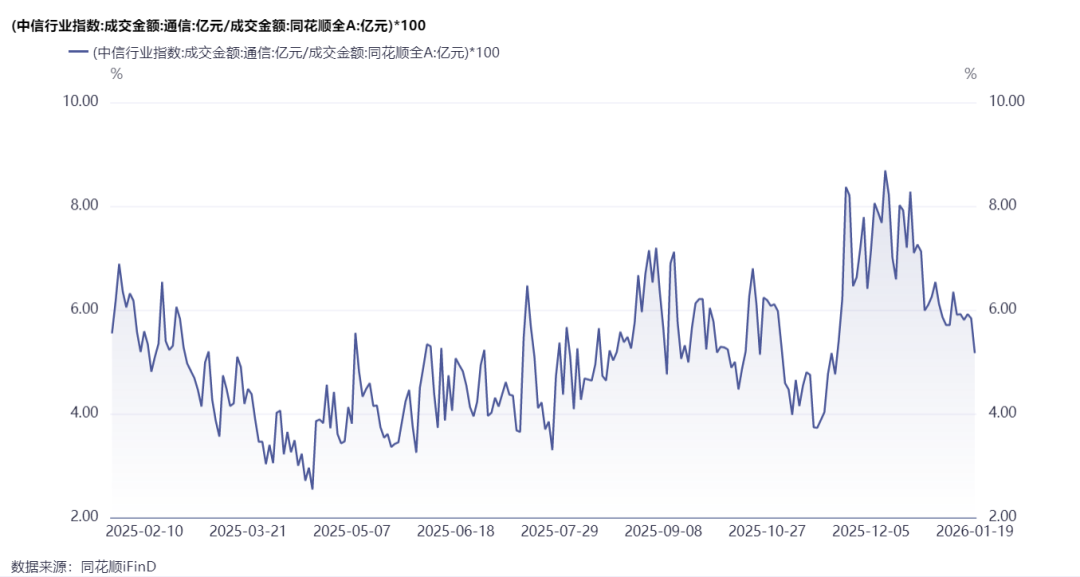1080x577 pixels.
Task: Click the 2025-02-10 date label
Action: click(x=145, y=532)
